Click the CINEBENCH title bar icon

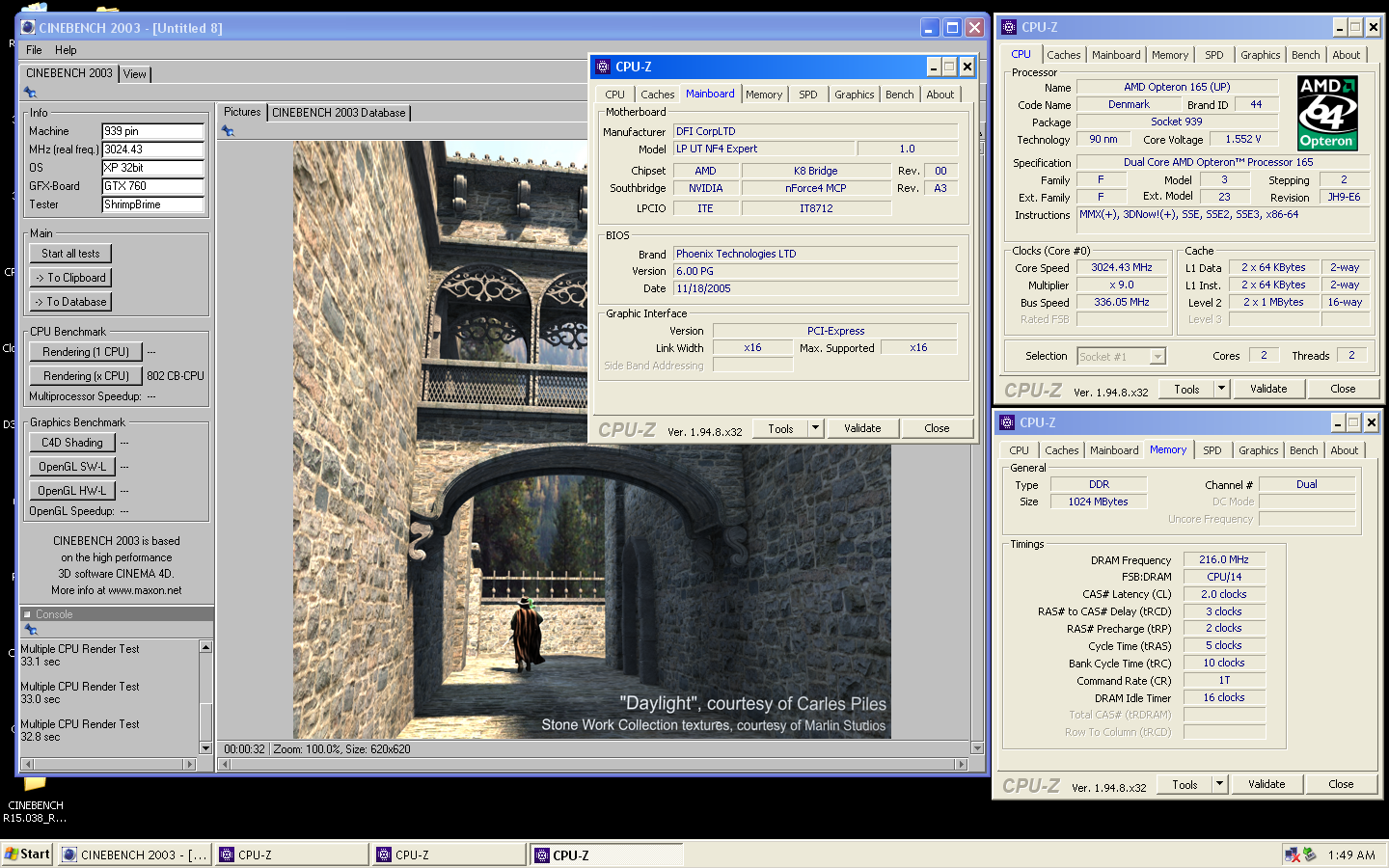(29, 28)
